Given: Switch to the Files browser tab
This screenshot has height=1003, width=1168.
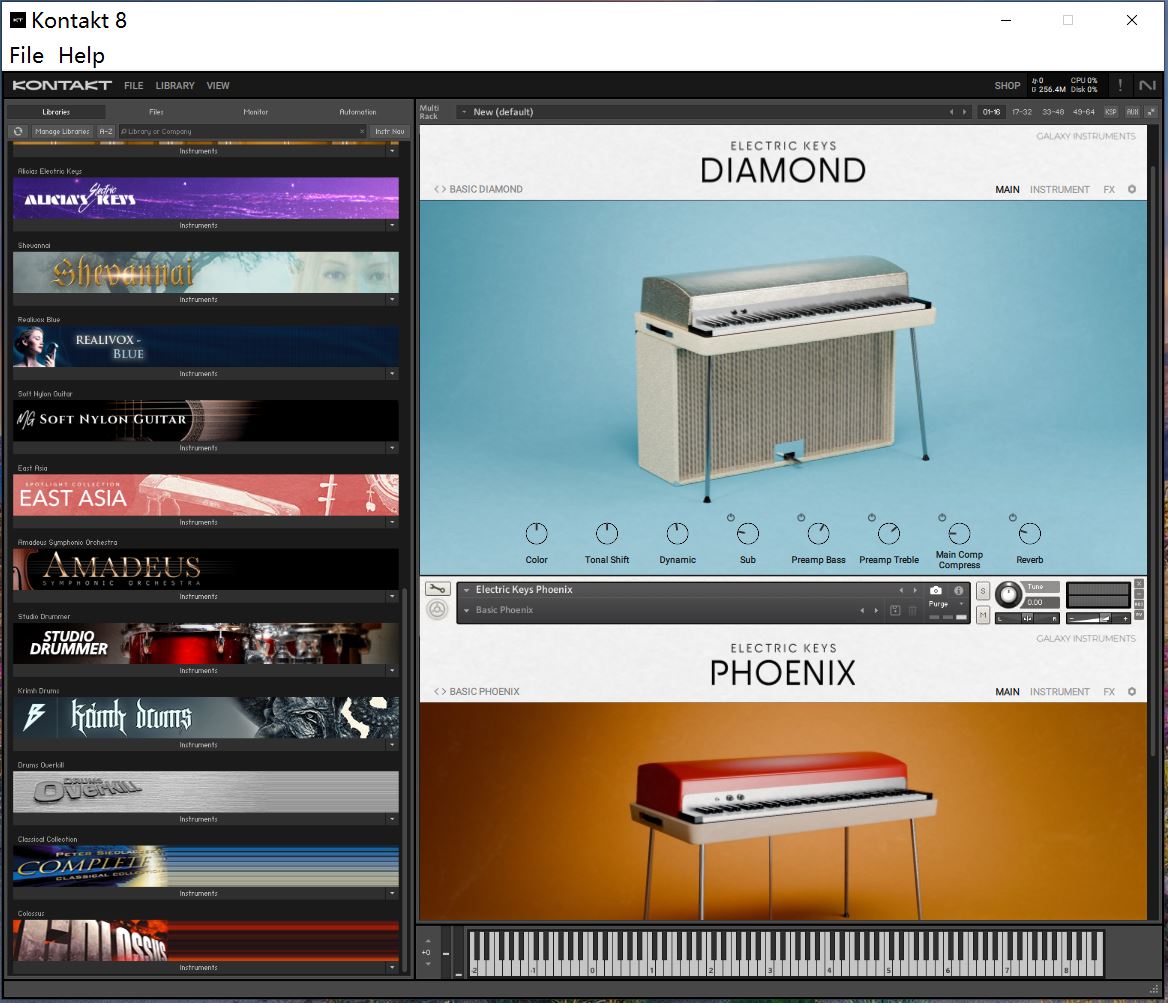Looking at the screenshot, I should [156, 112].
